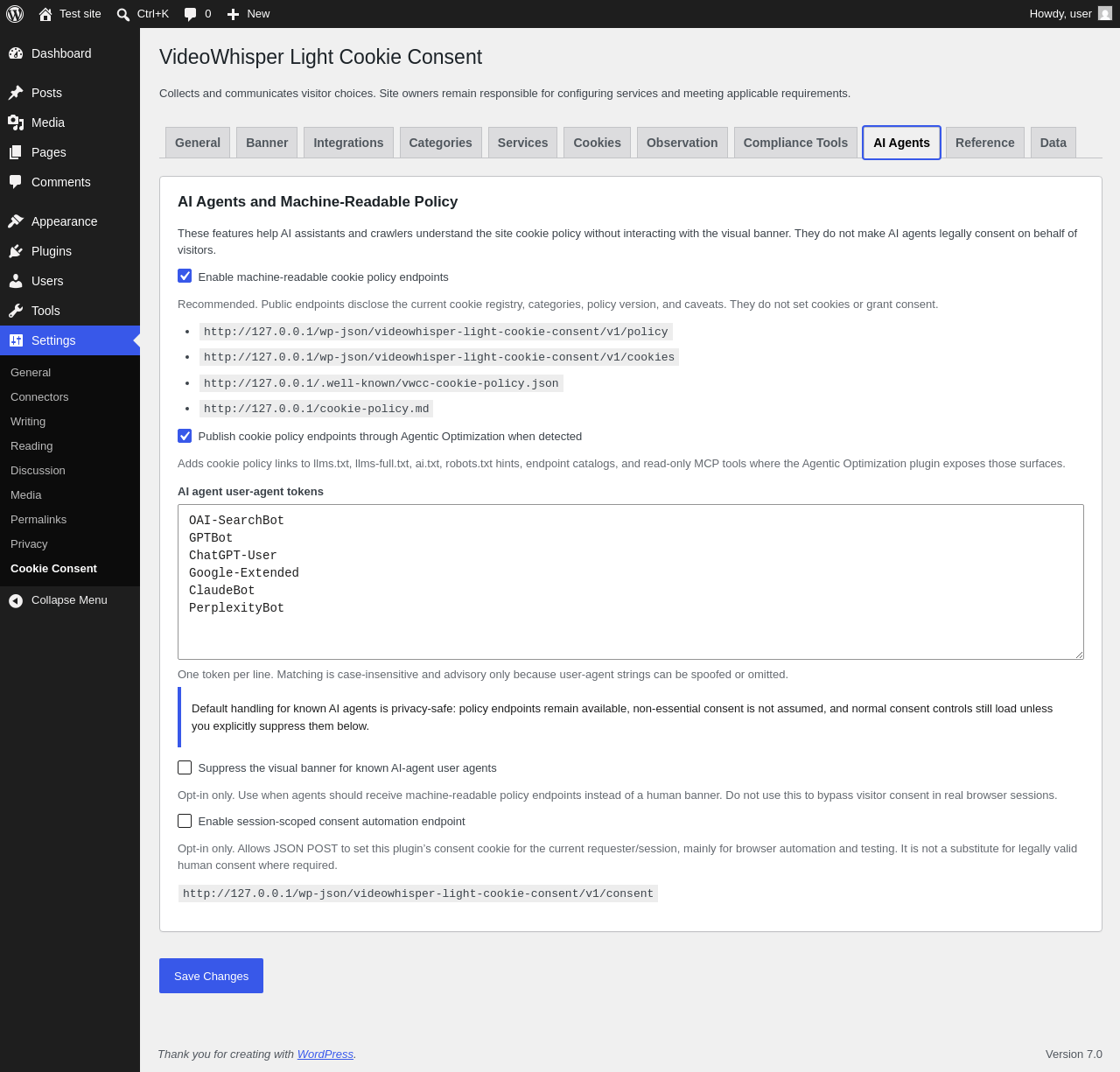The width and height of the screenshot is (1120, 1072).
Task: Click the Settings sliders icon
Action: tap(16, 340)
